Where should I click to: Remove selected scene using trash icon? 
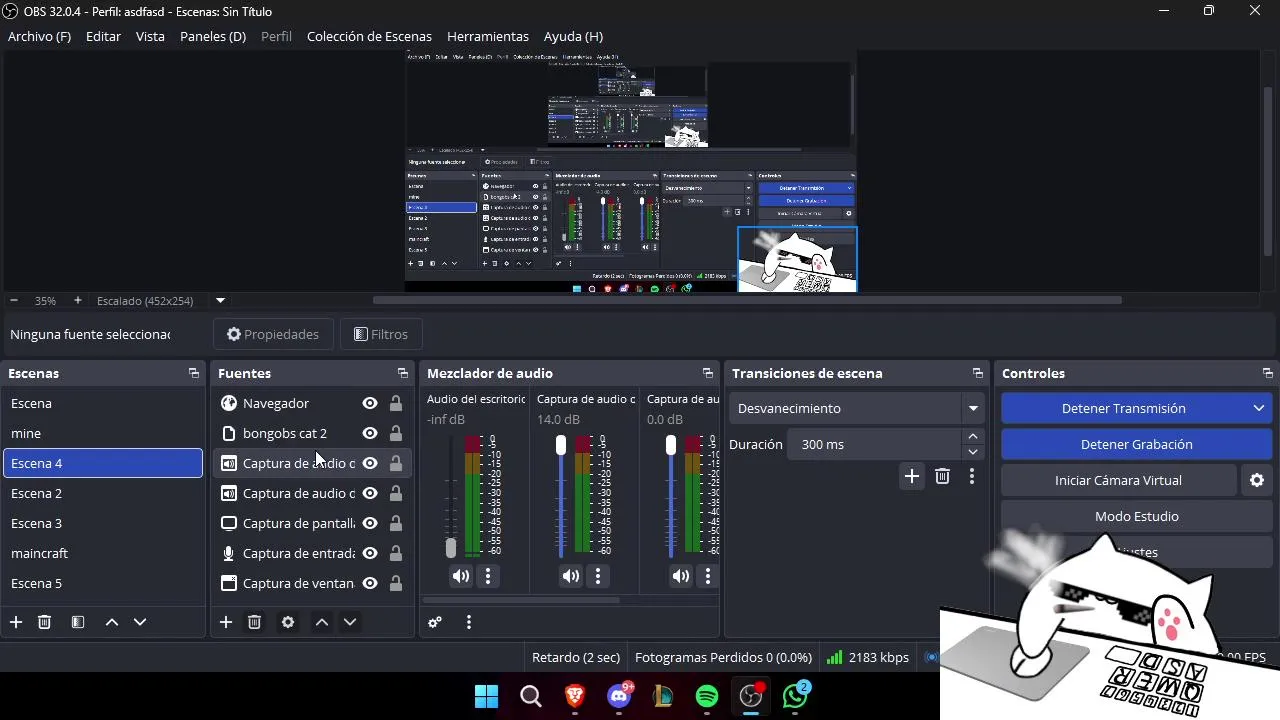tap(44, 622)
